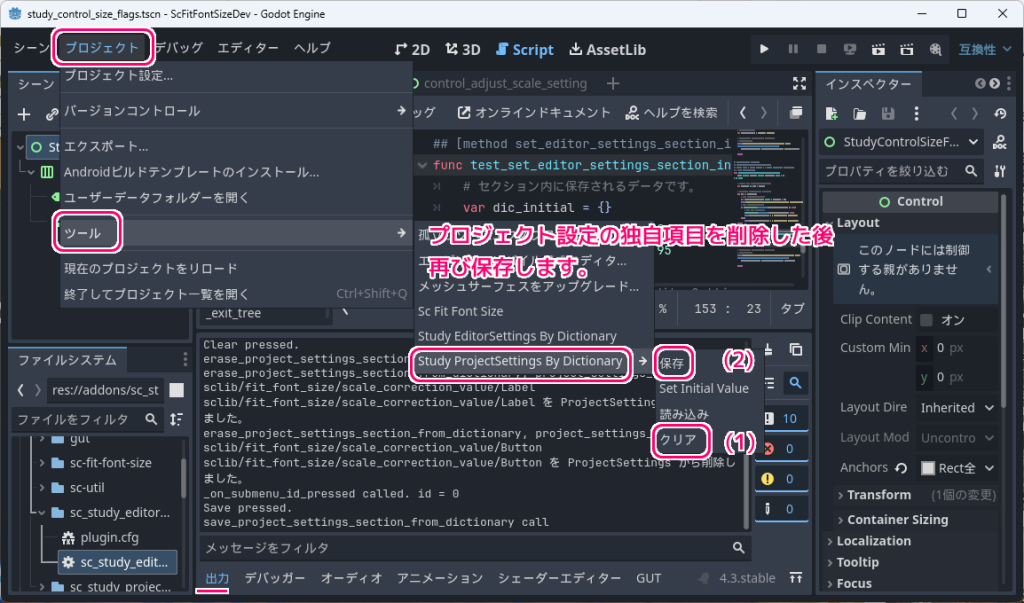Open the エディター menu
Viewport: 1024px width, 603px height.
point(250,48)
